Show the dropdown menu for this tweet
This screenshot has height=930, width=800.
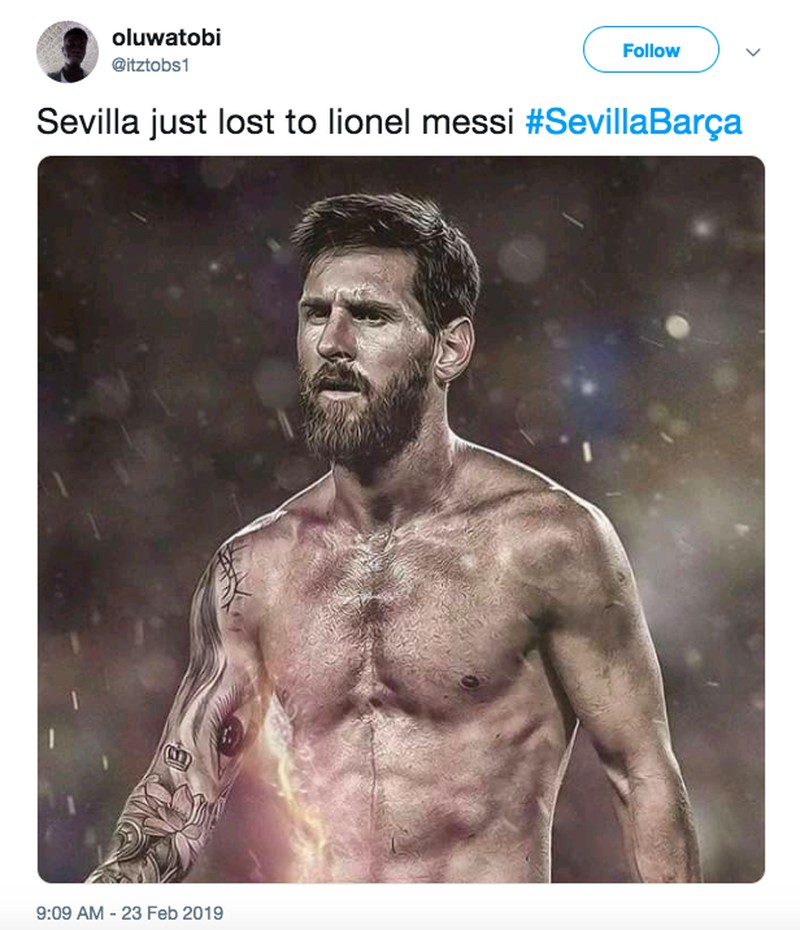coord(753,51)
